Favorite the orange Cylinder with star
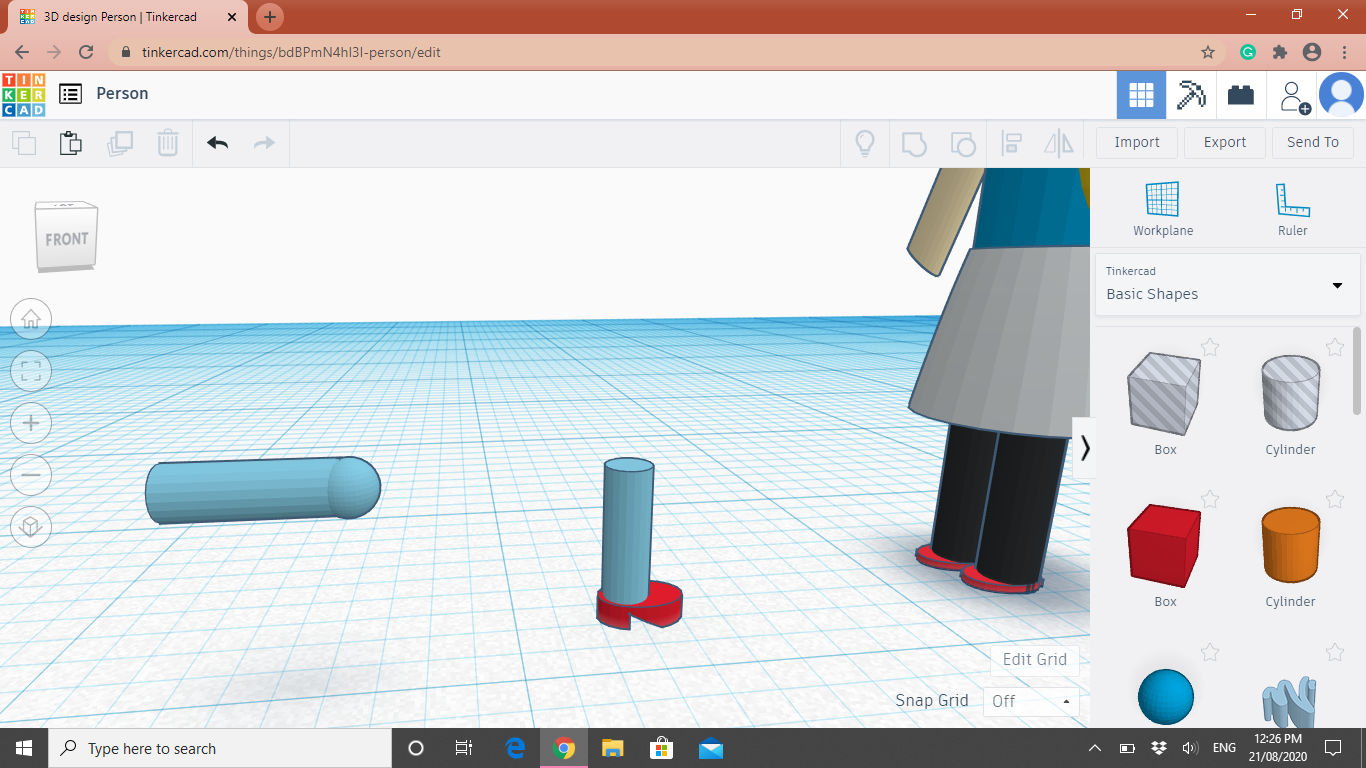The height and width of the screenshot is (768, 1366). [1335, 499]
